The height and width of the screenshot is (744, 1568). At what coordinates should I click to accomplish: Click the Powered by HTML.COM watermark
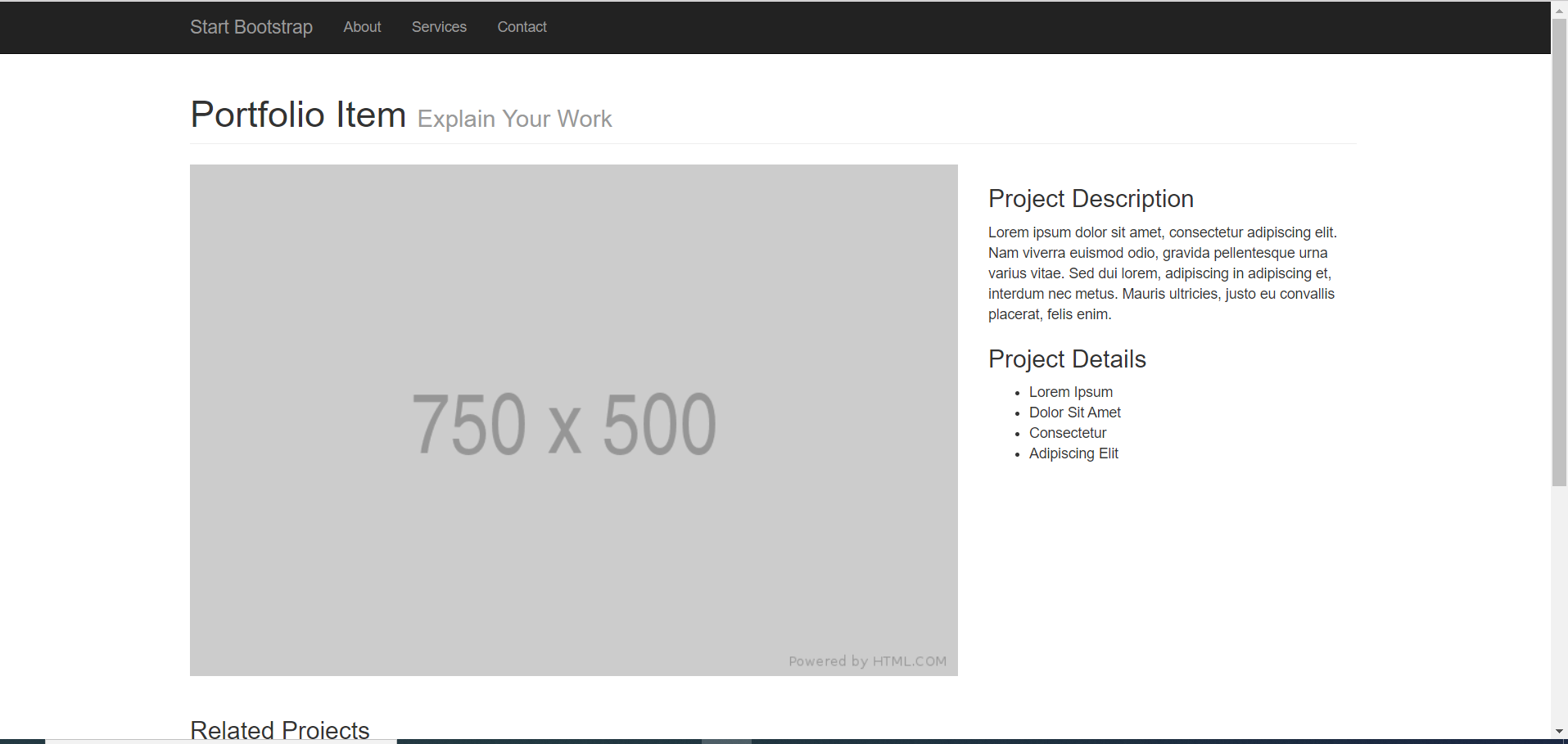[867, 661]
